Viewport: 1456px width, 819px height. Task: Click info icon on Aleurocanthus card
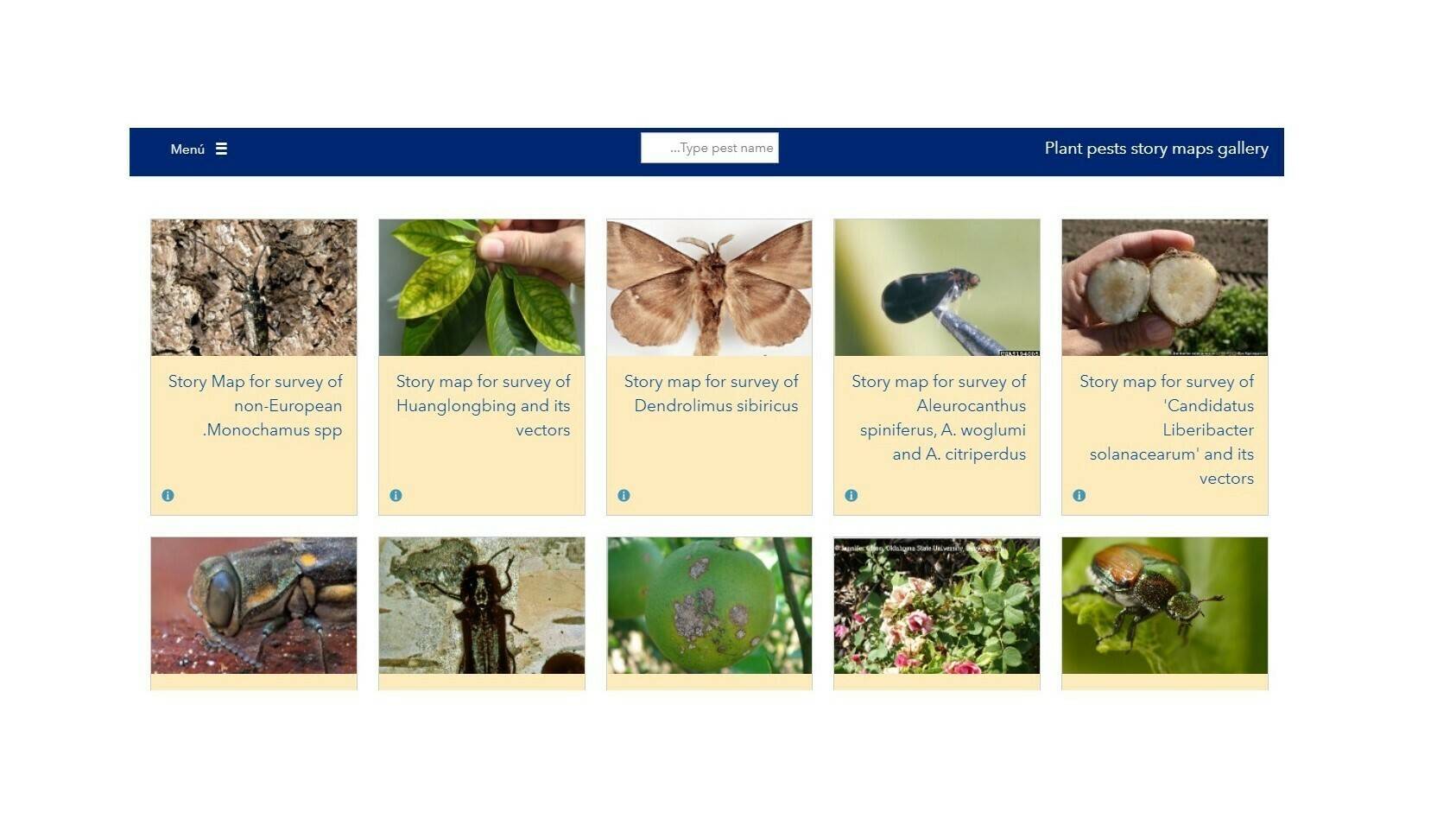[851, 496]
